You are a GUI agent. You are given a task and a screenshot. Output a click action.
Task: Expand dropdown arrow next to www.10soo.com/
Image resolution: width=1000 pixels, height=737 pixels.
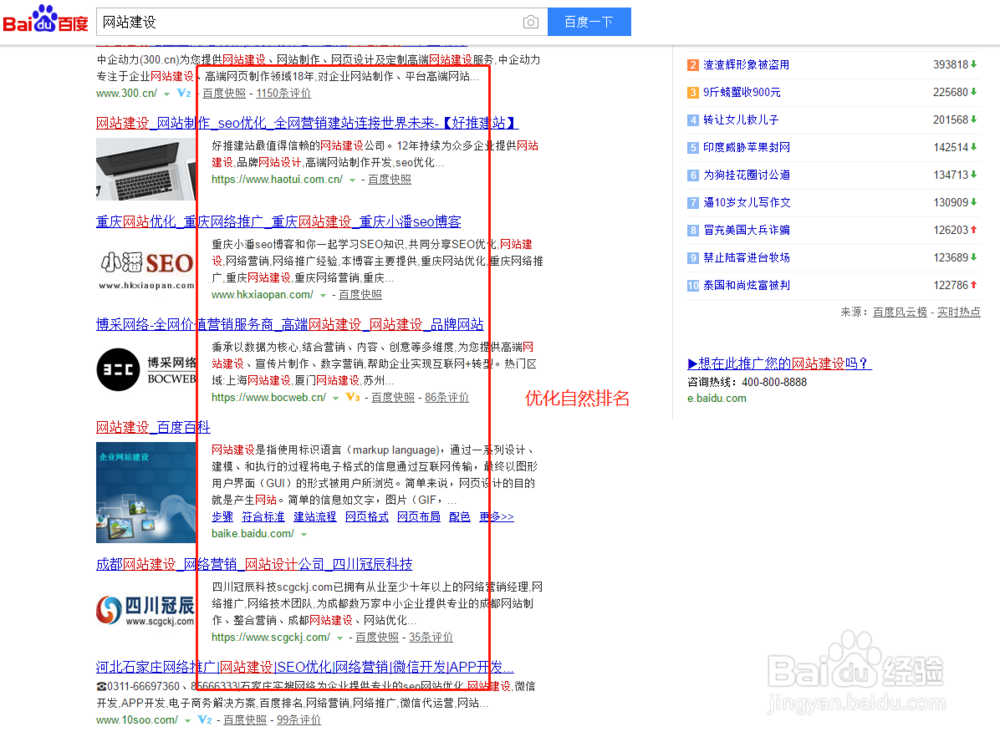[x=188, y=721]
